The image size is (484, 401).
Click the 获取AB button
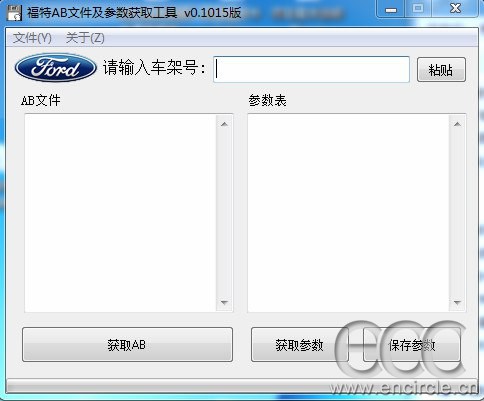[x=127, y=345]
